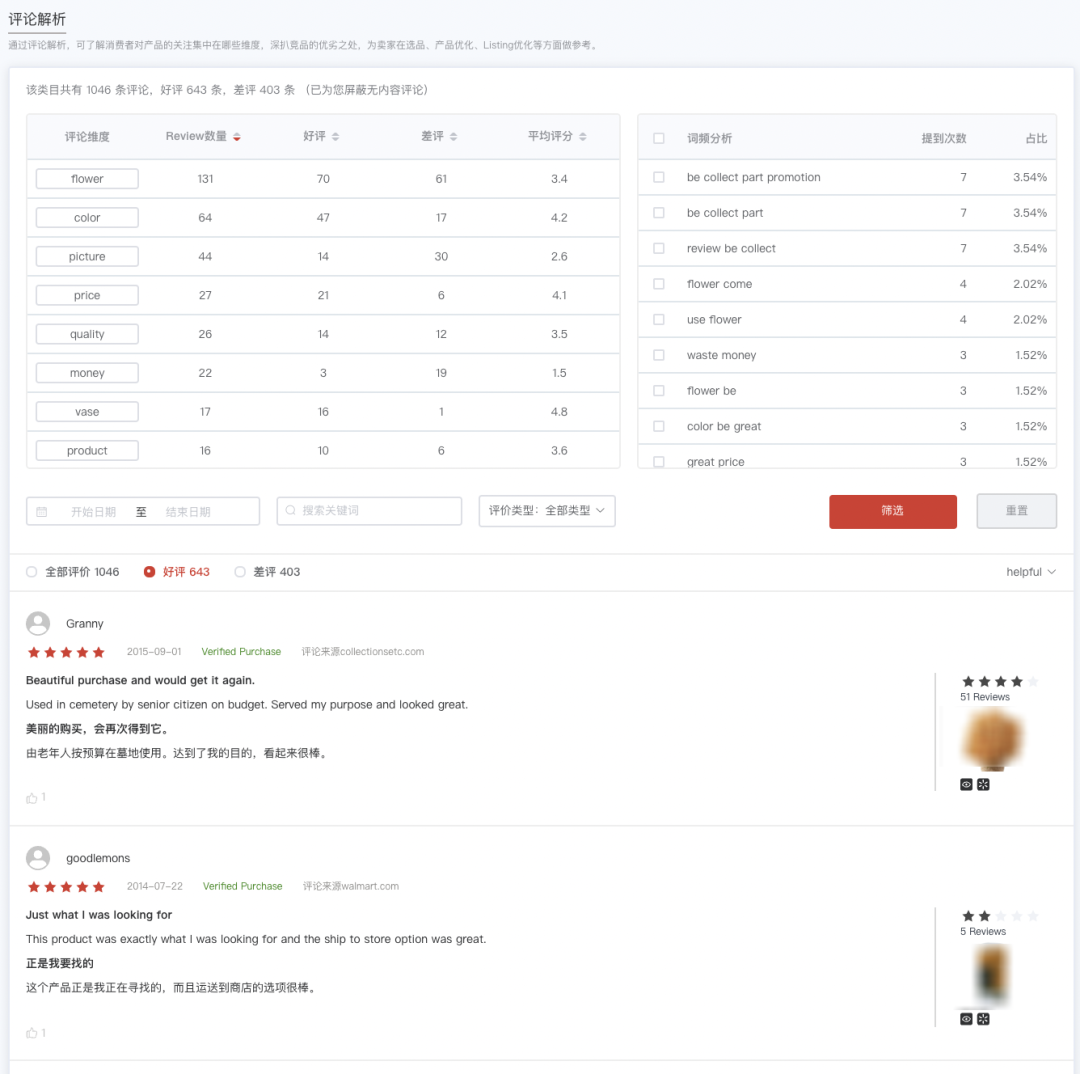Click the eye icon under Granny's review product
Viewport: 1080px width, 1074px height.
click(x=966, y=785)
